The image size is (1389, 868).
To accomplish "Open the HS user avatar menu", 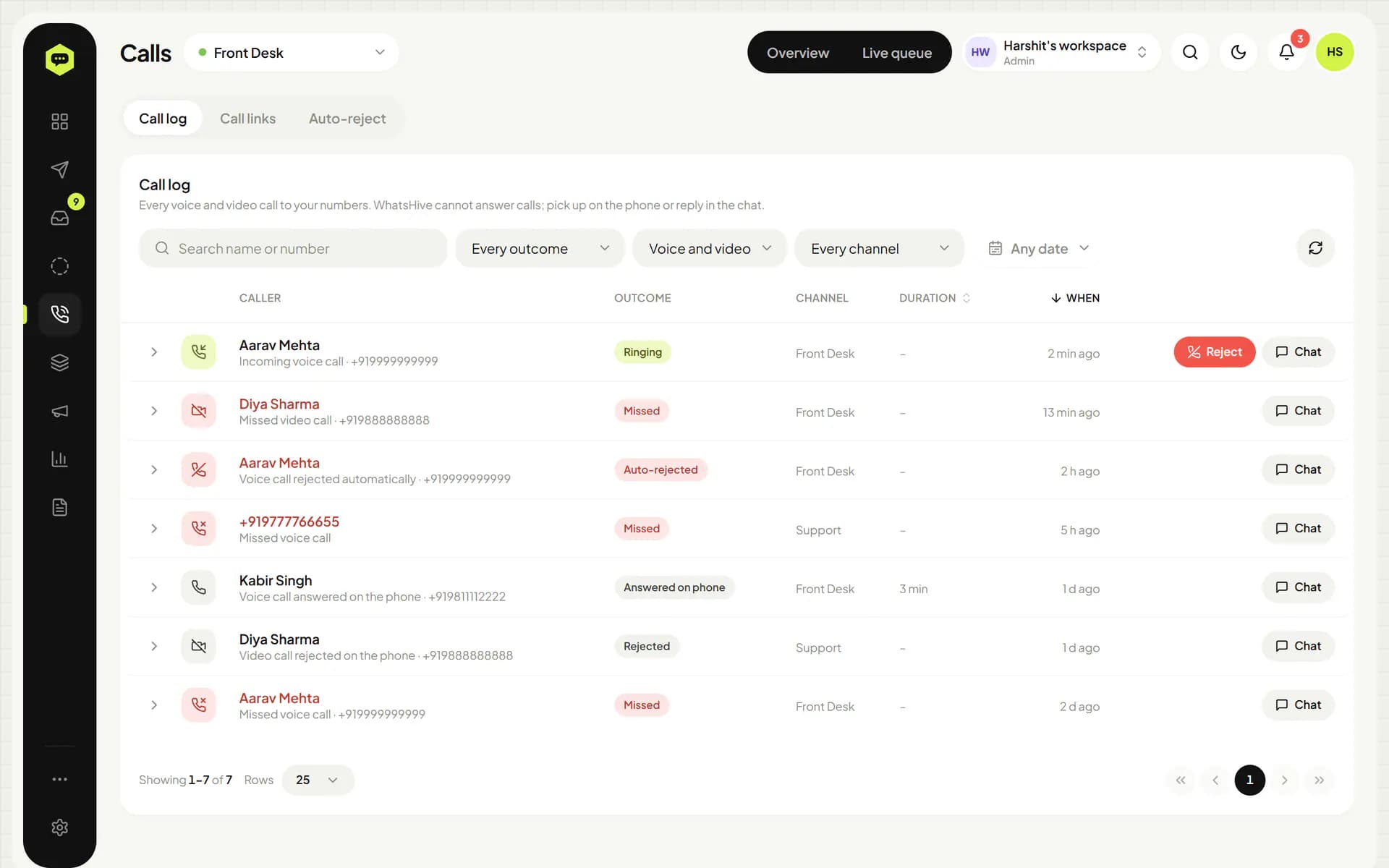I will click(1335, 52).
